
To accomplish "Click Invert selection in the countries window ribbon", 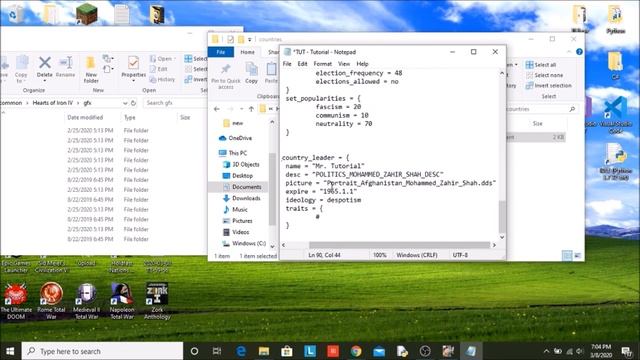I will pyautogui.click(x=549, y=86).
